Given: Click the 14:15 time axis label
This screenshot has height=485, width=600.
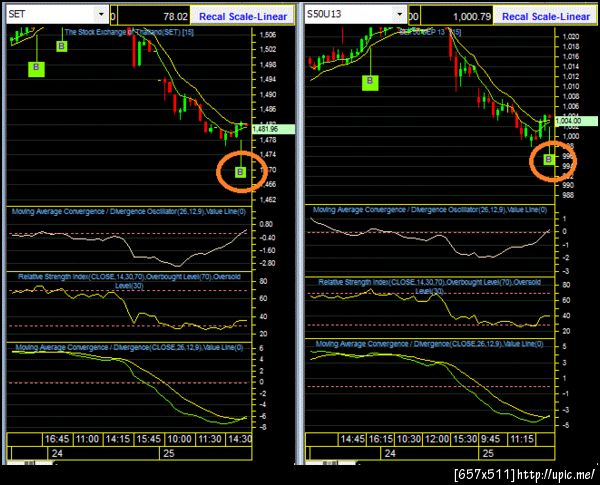Looking at the screenshot, I should [x=118, y=439].
